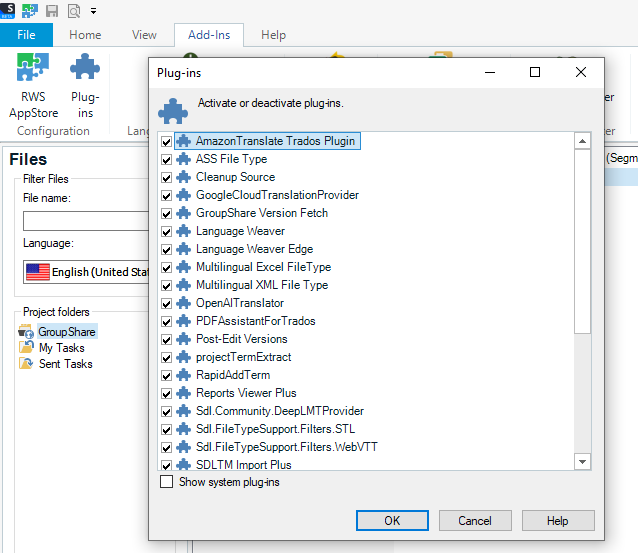Select the Post-Edit Versions entry
Viewport: 638px width, 553px height.
(x=242, y=339)
